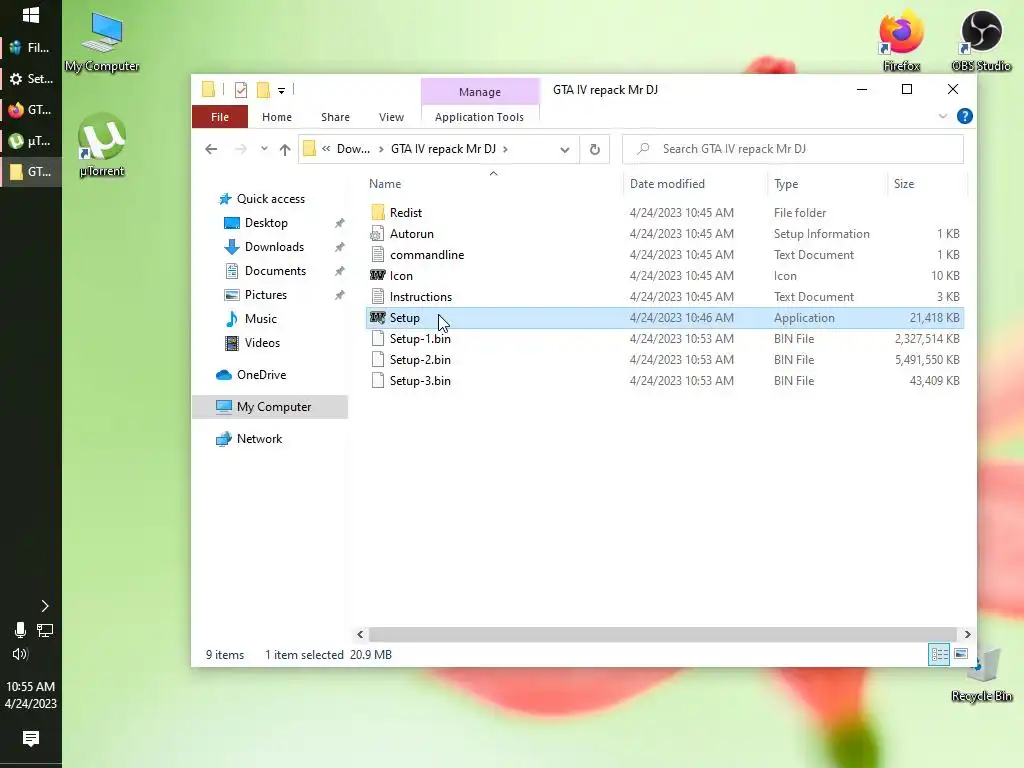Open Videos in navigation pane
Image resolution: width=1024 pixels, height=768 pixels.
click(262, 343)
